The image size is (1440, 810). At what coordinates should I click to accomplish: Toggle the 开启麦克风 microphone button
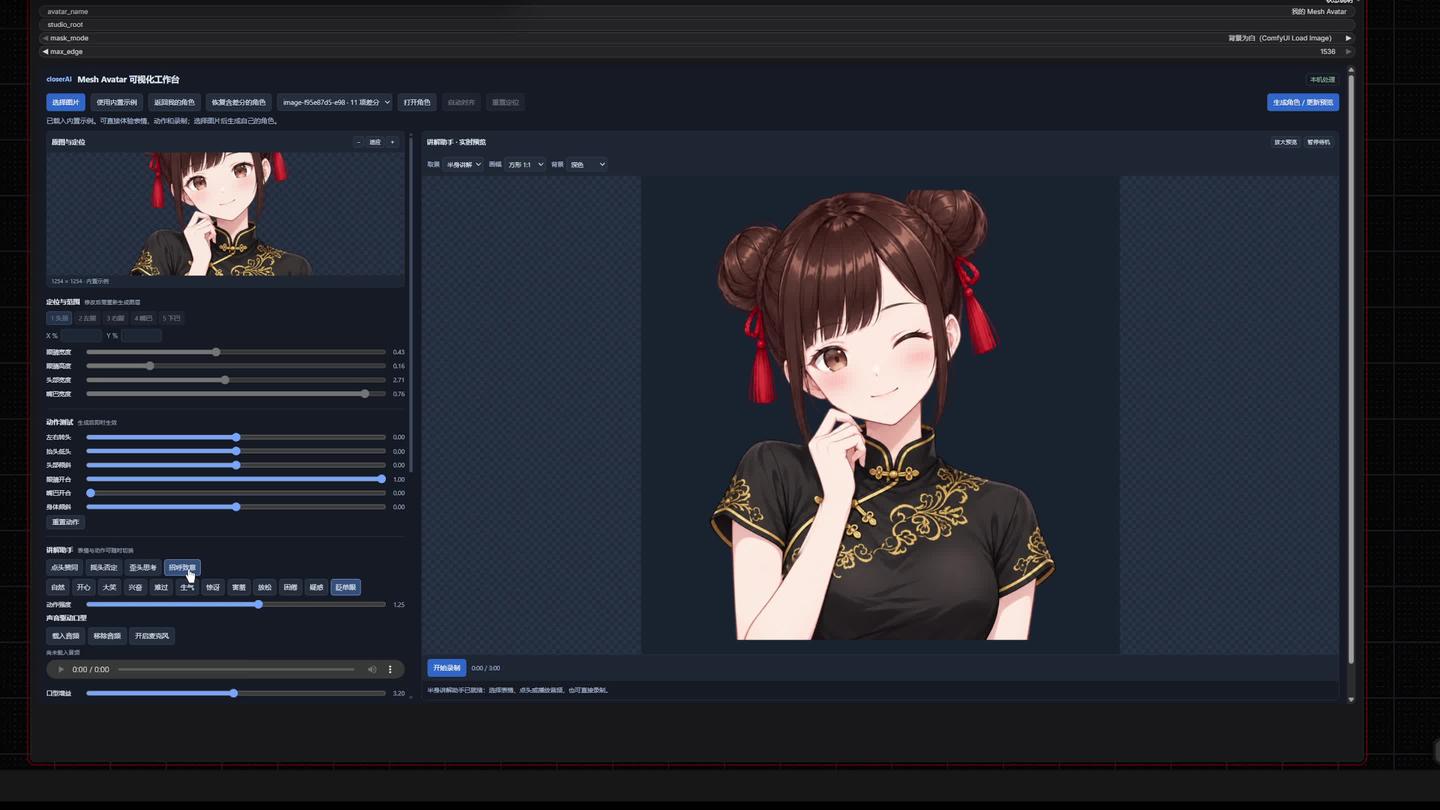152,636
